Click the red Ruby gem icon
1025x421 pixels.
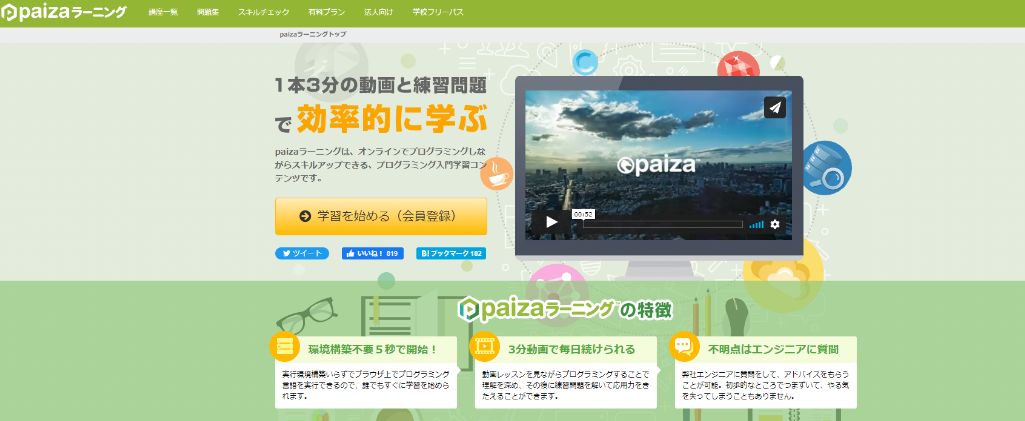[738, 66]
